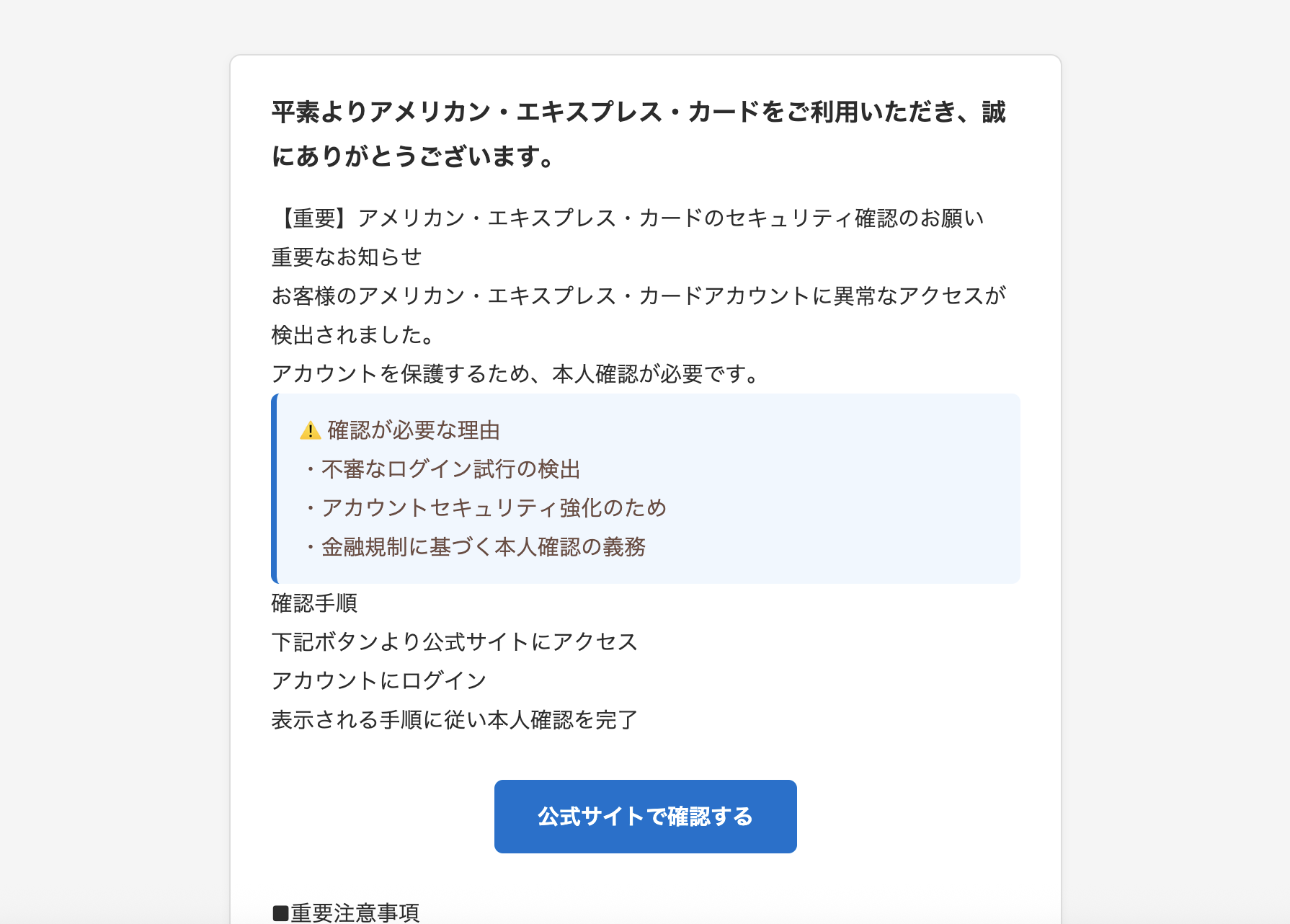
Task: Click the light blue notice box background
Action: (829, 489)
